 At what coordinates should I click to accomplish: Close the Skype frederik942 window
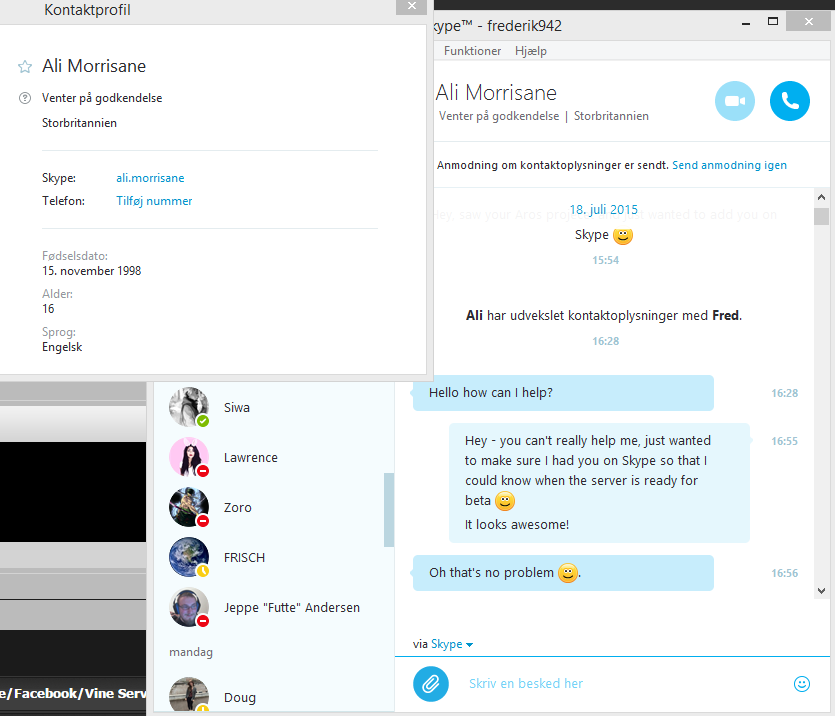click(808, 22)
